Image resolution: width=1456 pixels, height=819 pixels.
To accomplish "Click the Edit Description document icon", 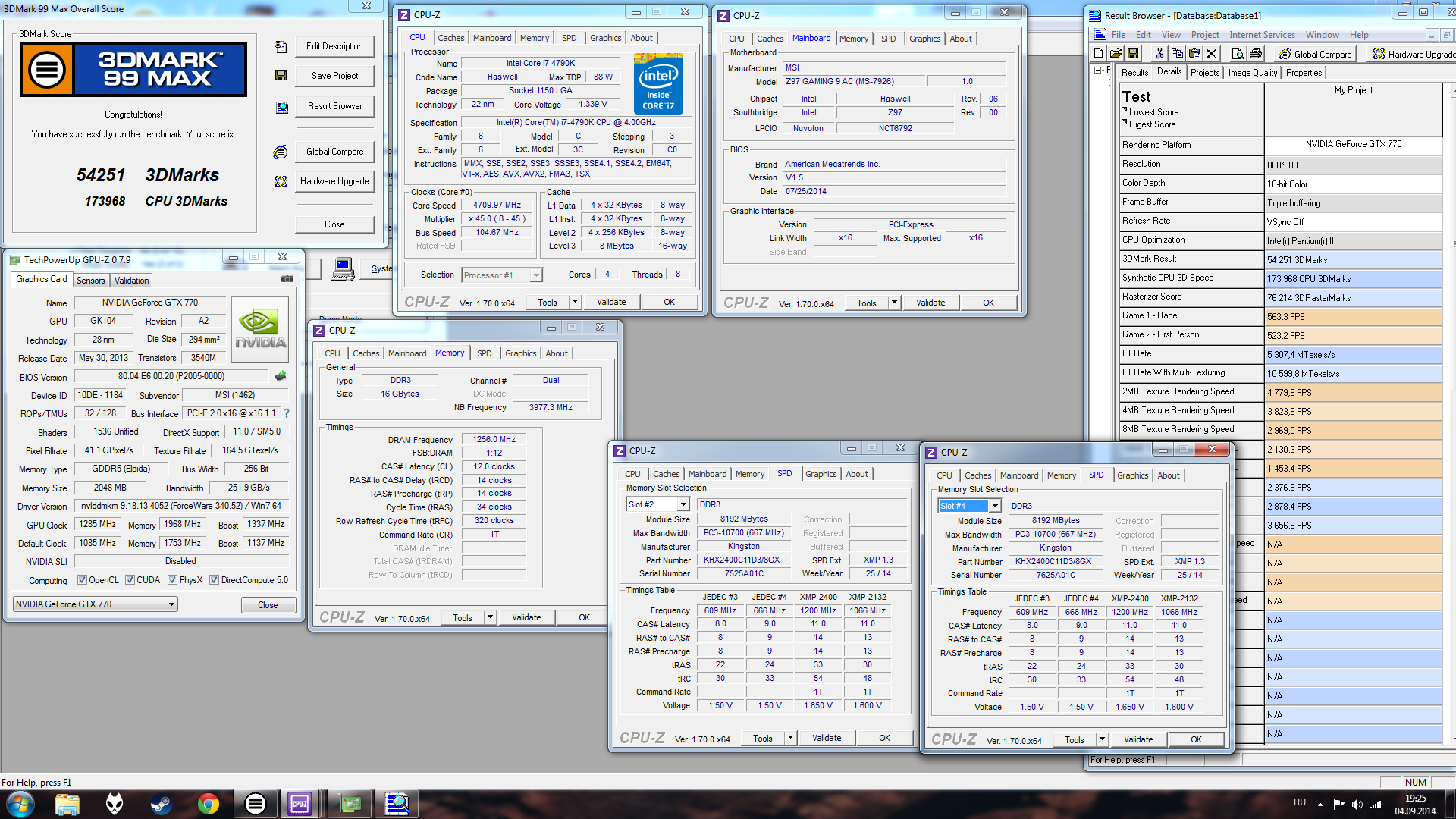I will pos(281,46).
